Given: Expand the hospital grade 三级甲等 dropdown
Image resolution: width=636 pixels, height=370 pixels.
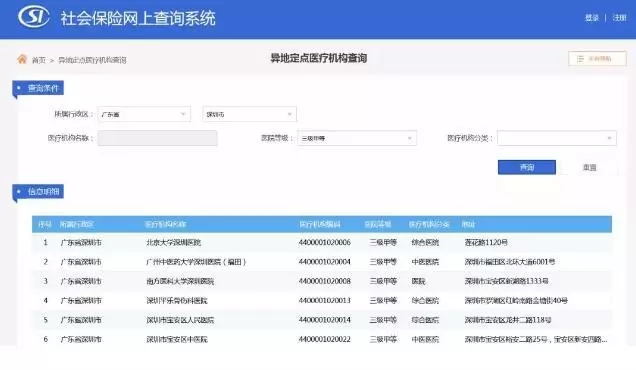Looking at the screenshot, I should click(357, 138).
